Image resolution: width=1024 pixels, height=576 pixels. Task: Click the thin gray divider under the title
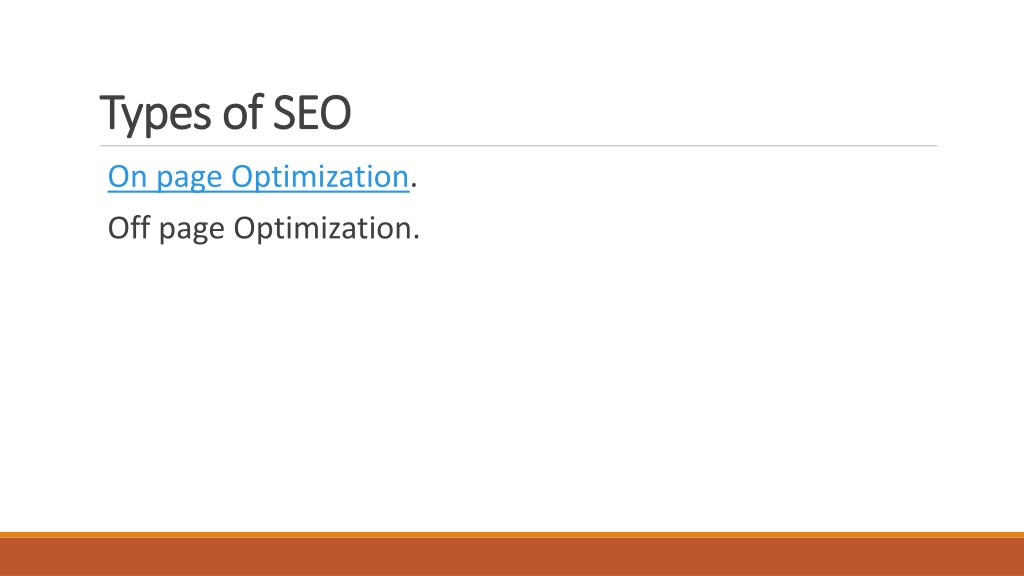[x=519, y=146]
